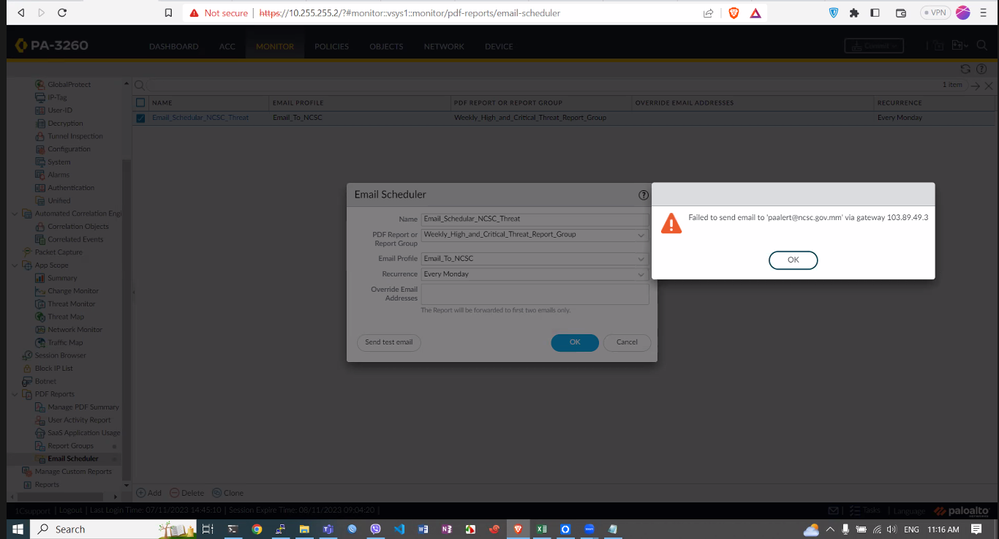999x539 pixels.
Task: Switch to DEVICE tab
Action: coord(498,47)
